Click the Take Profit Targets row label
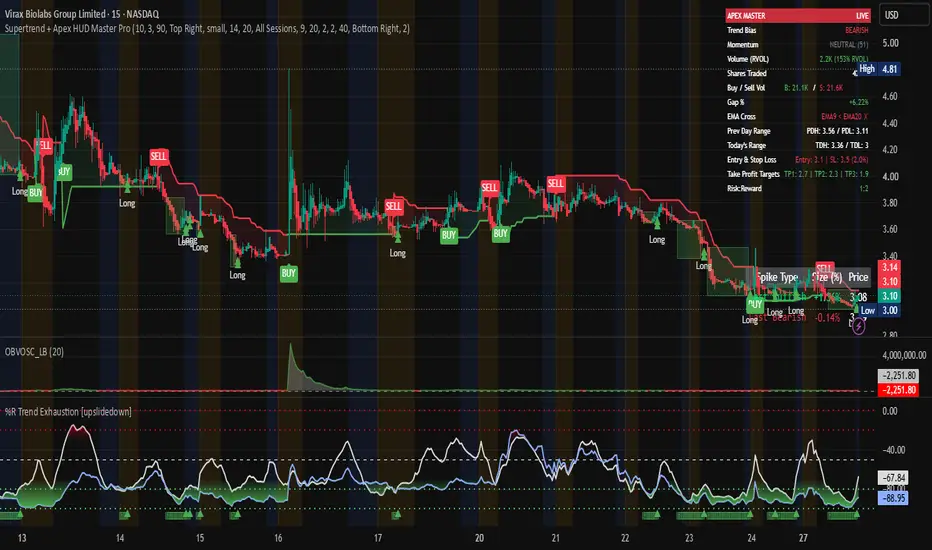The image size is (932, 550). (753, 174)
